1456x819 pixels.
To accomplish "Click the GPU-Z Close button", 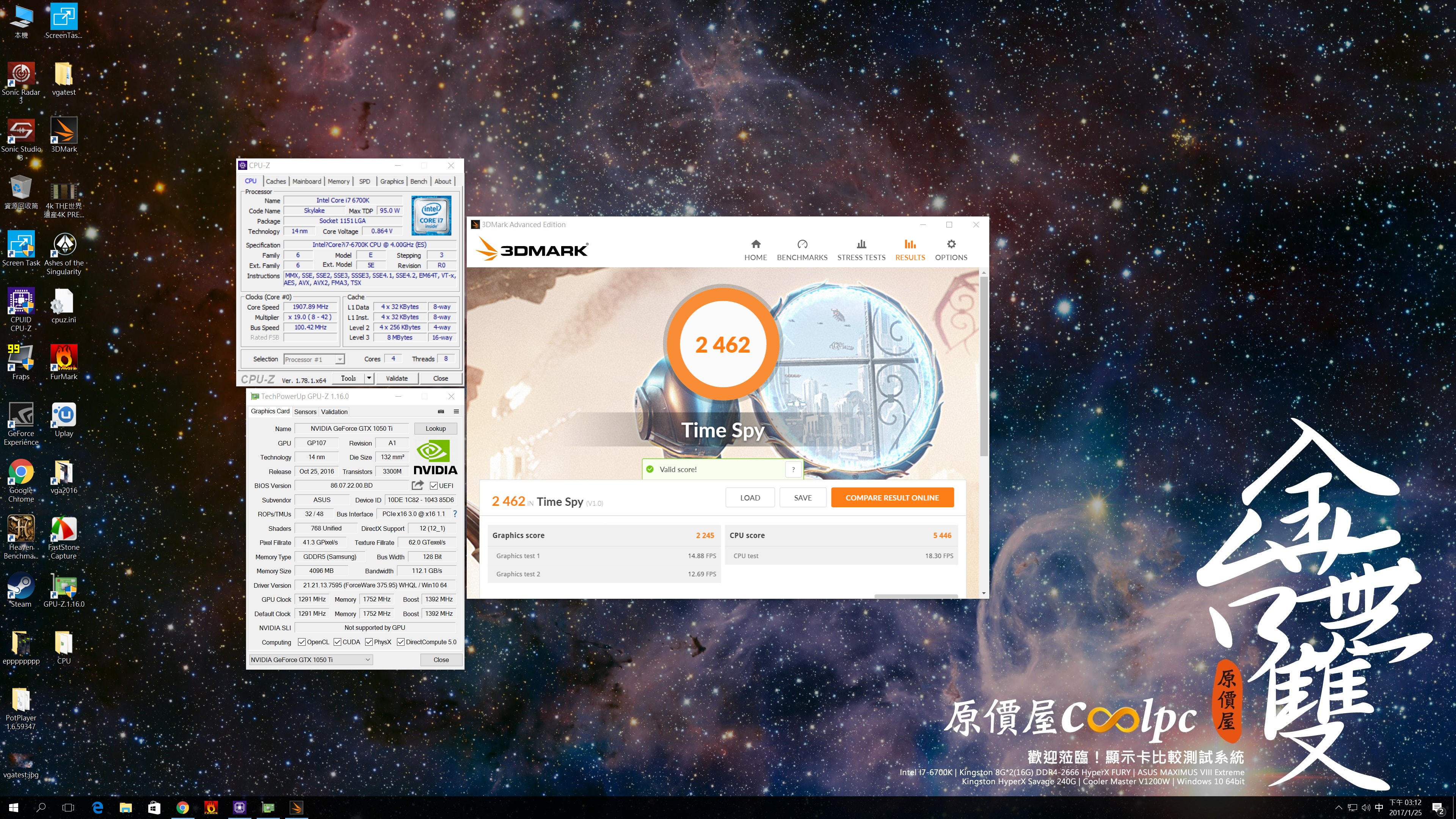I will coord(441,660).
